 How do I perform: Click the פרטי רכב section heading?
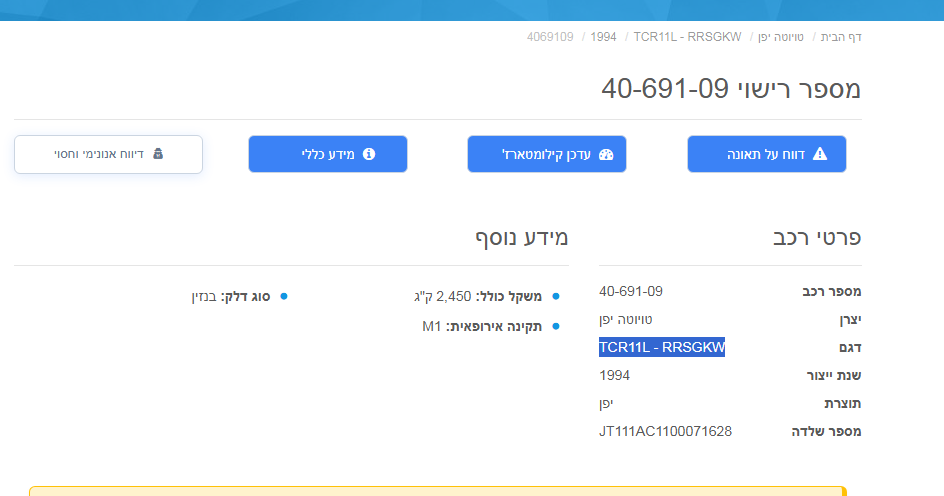[x=817, y=237]
